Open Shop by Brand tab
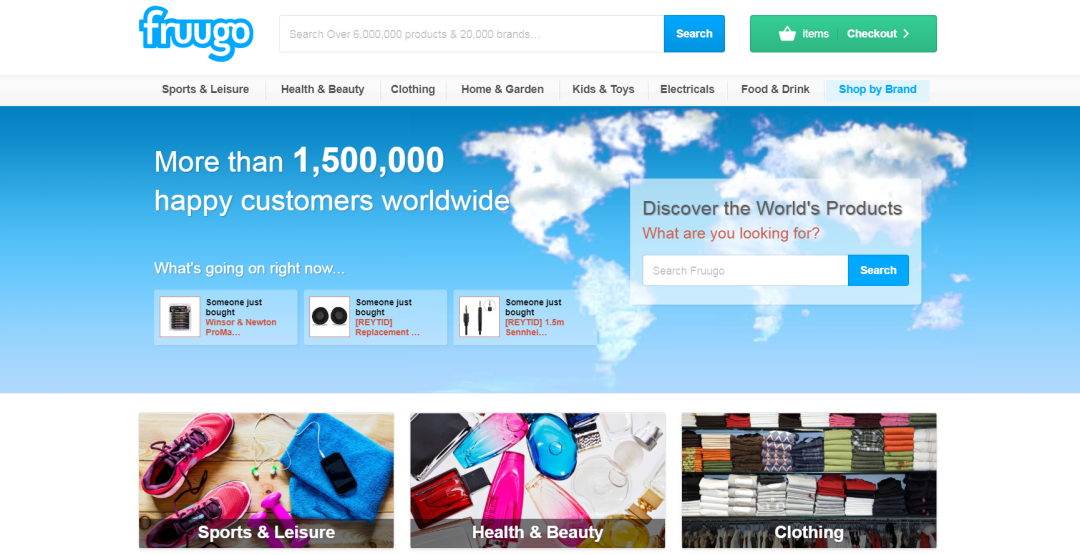The height and width of the screenshot is (555, 1080). tap(877, 89)
